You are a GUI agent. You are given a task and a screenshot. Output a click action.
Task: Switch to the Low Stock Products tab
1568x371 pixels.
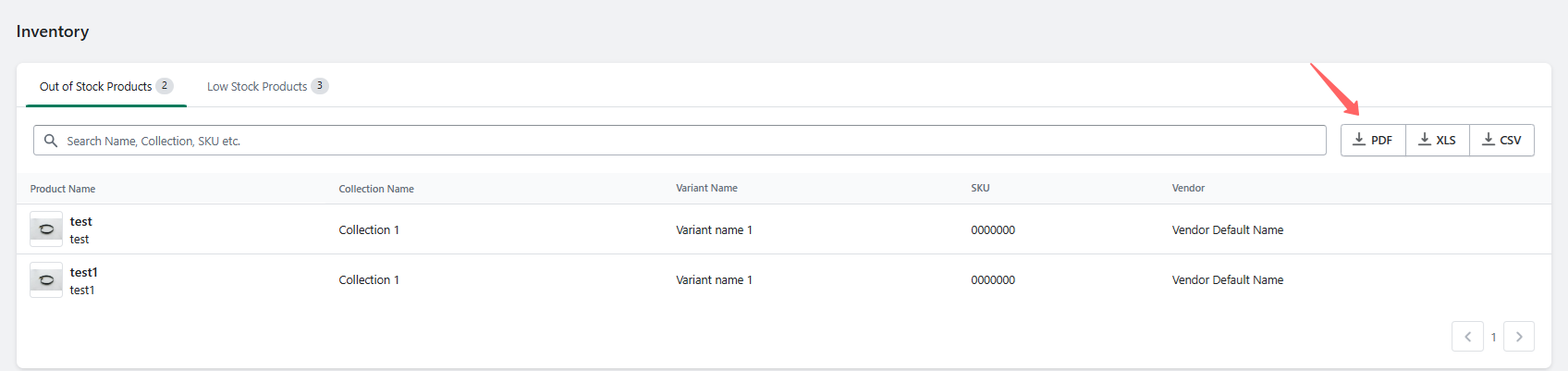point(267,86)
